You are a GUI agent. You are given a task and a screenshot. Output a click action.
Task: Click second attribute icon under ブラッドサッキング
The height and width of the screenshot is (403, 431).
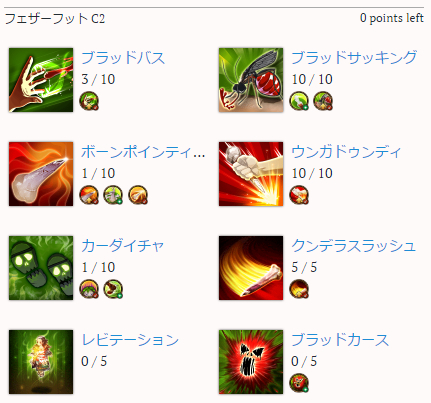[323, 101]
